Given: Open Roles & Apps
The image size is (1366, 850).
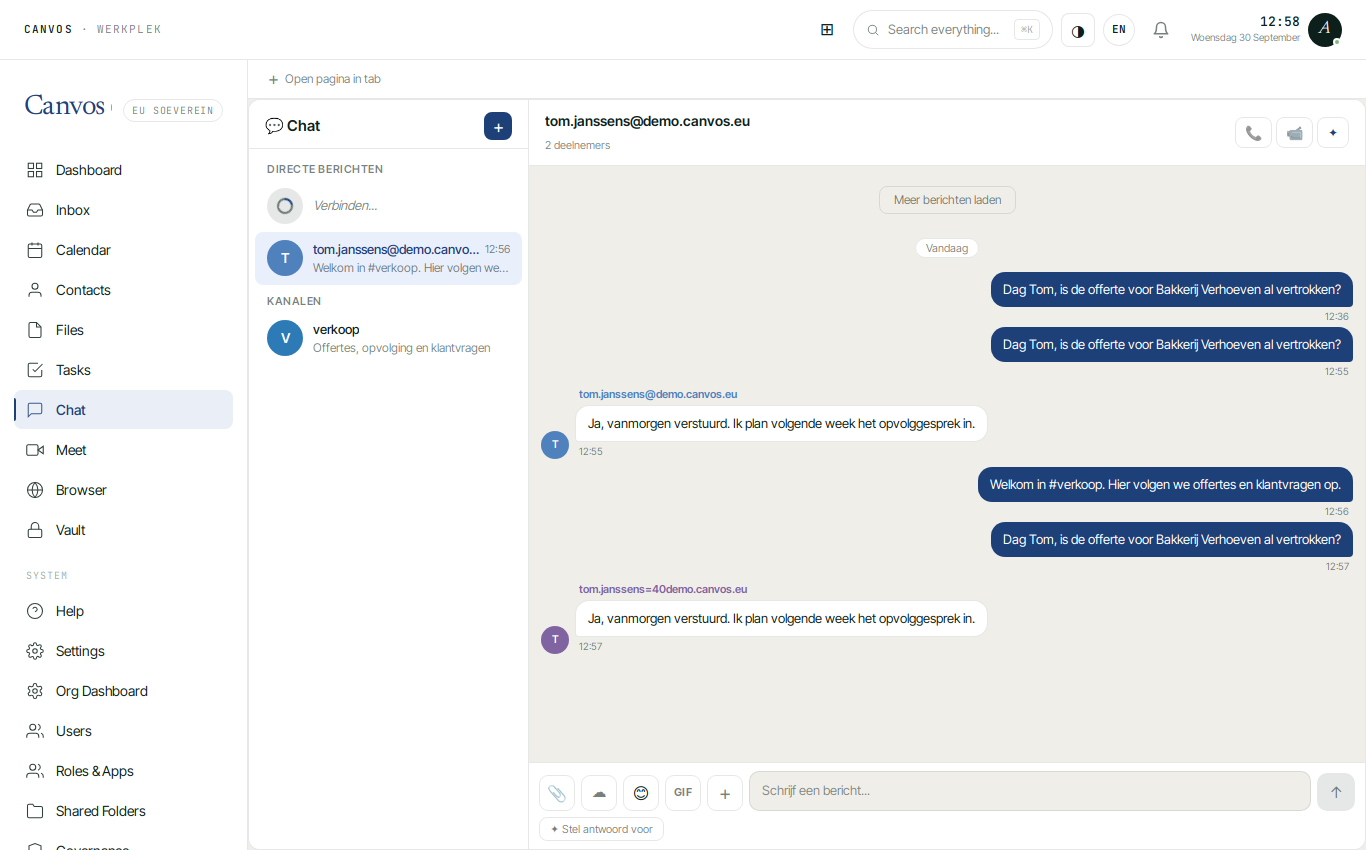Looking at the screenshot, I should pyautogui.click(x=123, y=771).
